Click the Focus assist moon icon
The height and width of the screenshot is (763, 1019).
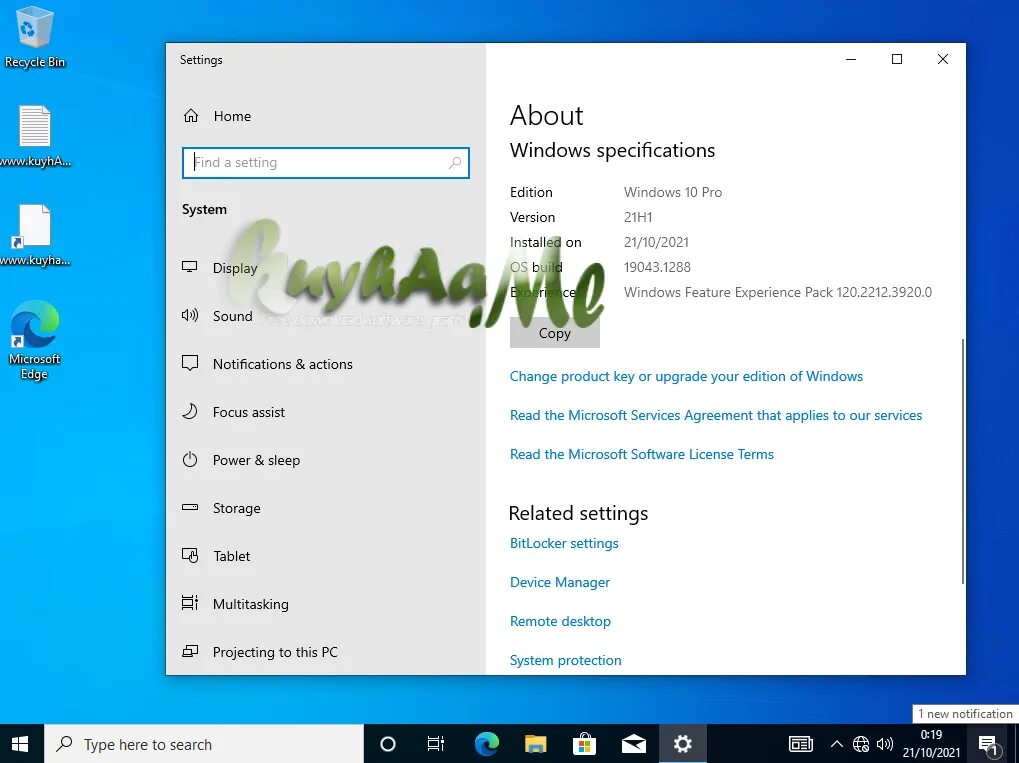coord(190,411)
